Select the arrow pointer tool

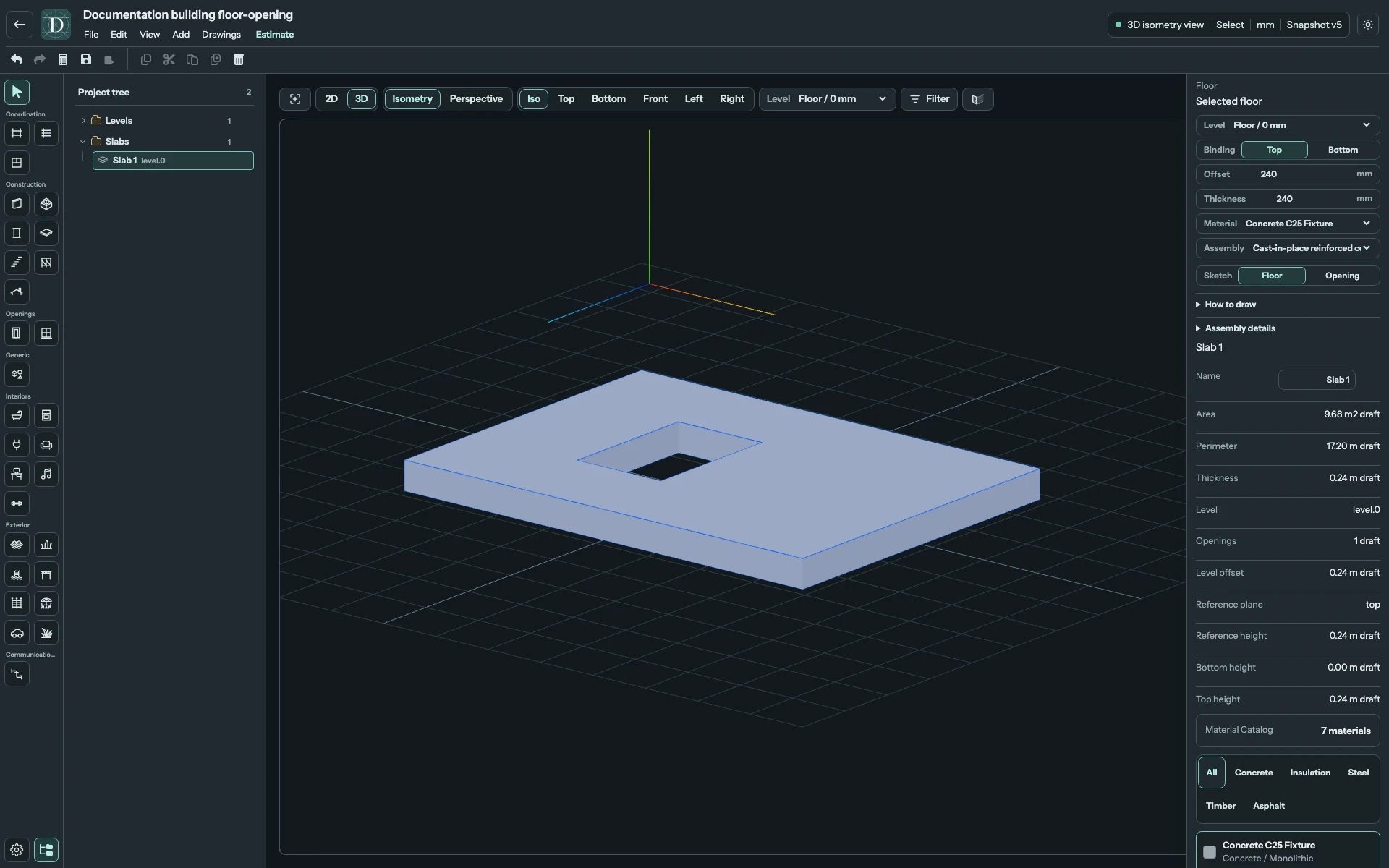[17, 92]
